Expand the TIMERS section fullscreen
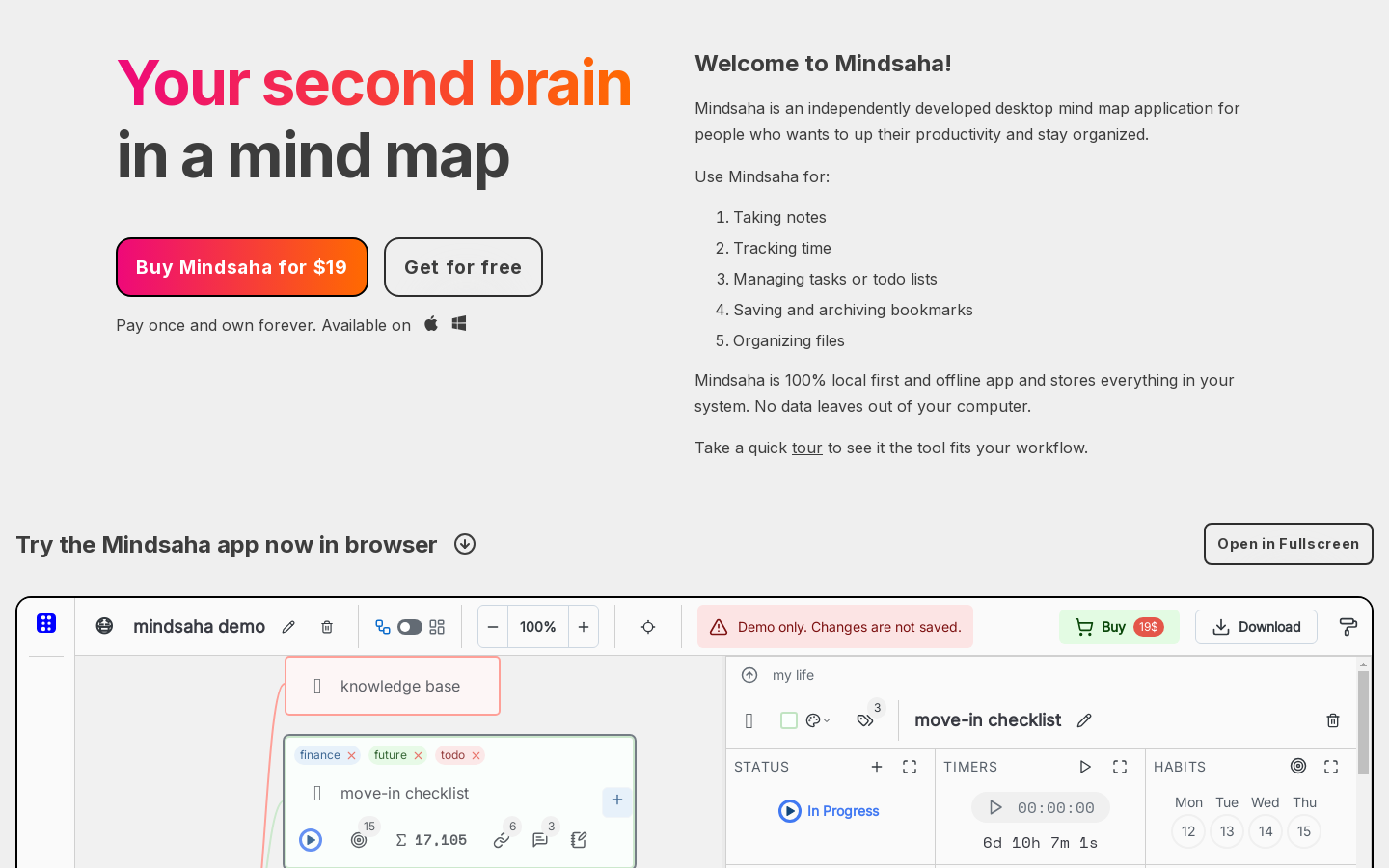This screenshot has width=1389, height=868. 1120,767
